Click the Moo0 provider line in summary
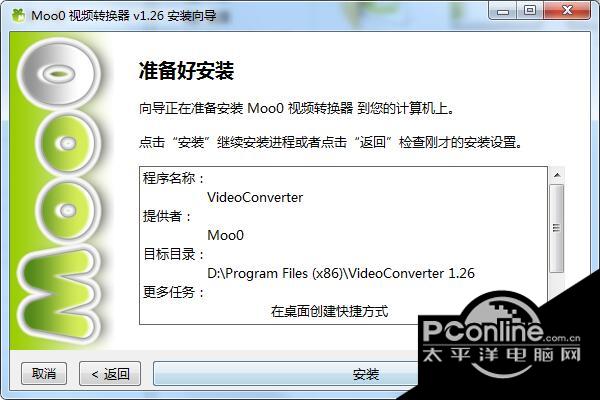This screenshot has width=600, height=400. pyautogui.click(x=225, y=235)
